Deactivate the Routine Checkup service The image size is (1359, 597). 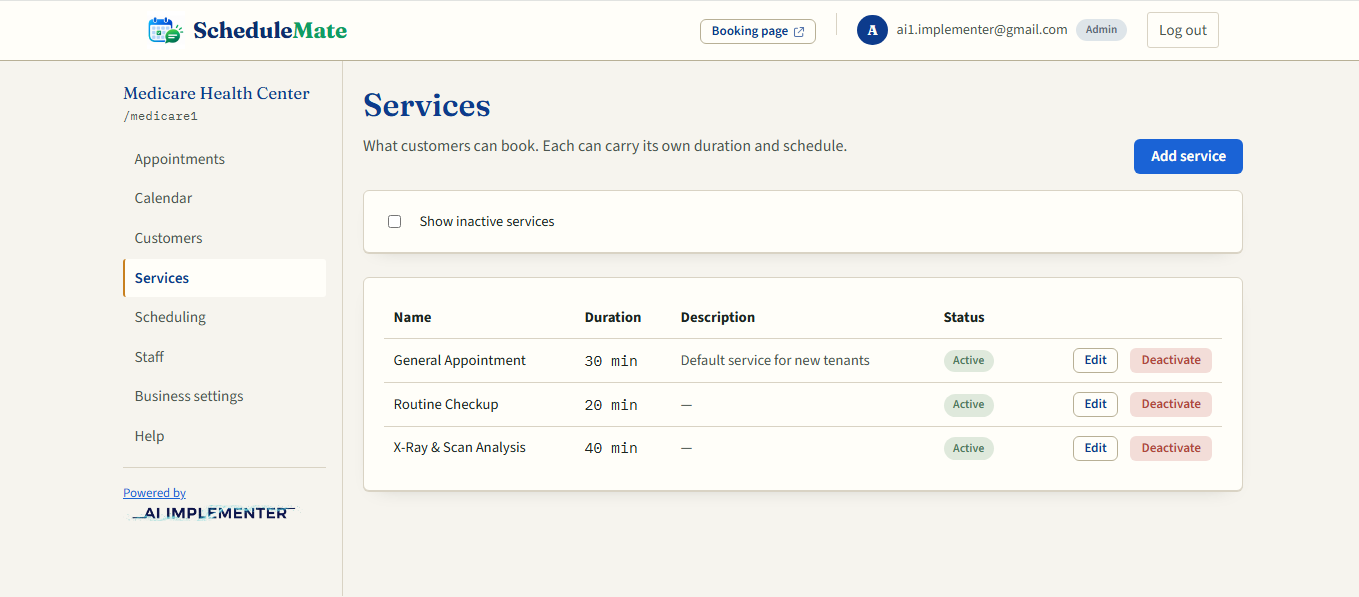(1171, 404)
